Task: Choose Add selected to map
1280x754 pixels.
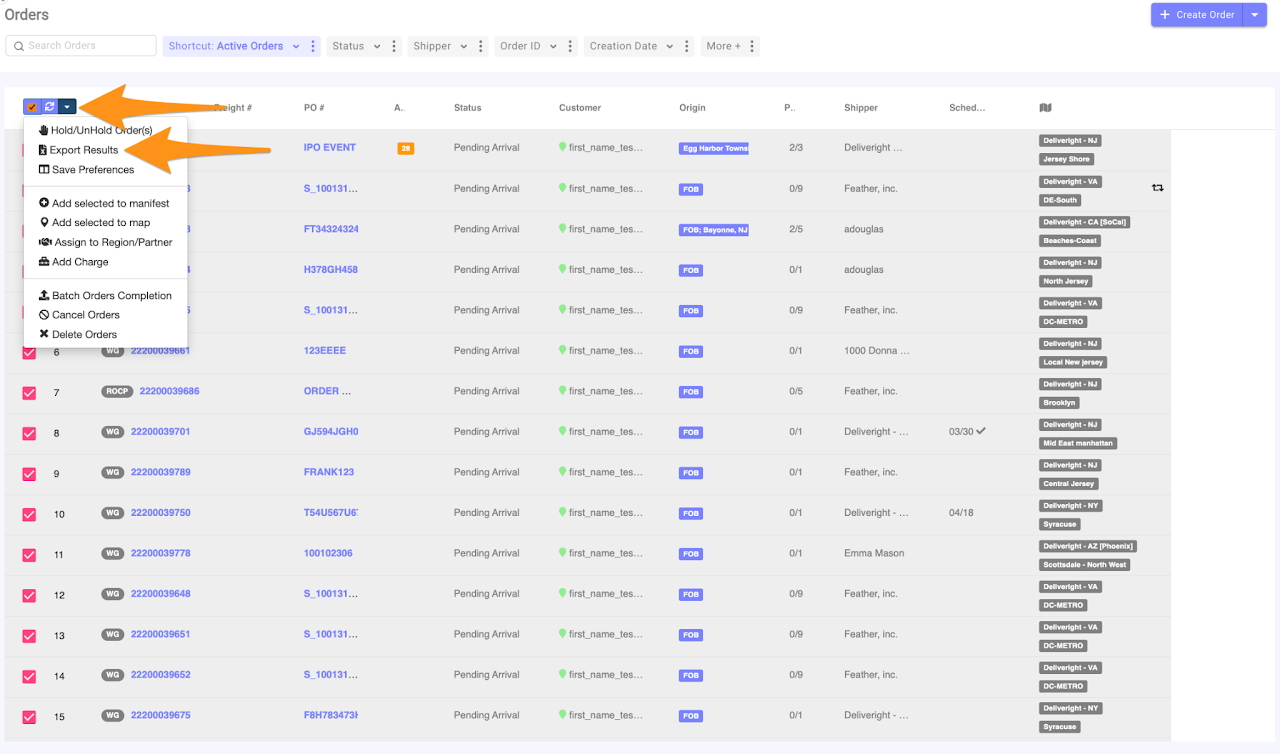Action: pos(94,223)
